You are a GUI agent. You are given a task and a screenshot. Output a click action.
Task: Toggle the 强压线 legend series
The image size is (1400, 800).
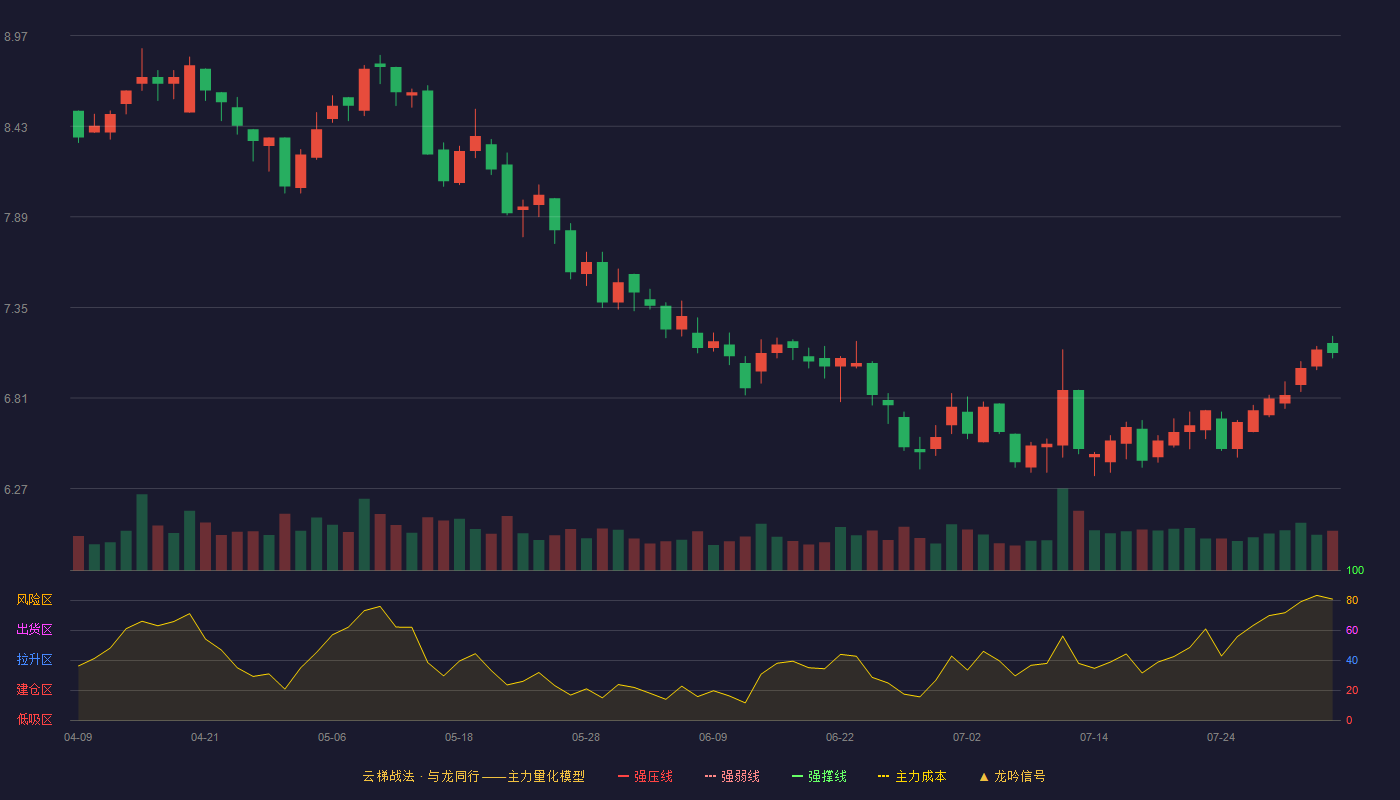[645, 776]
